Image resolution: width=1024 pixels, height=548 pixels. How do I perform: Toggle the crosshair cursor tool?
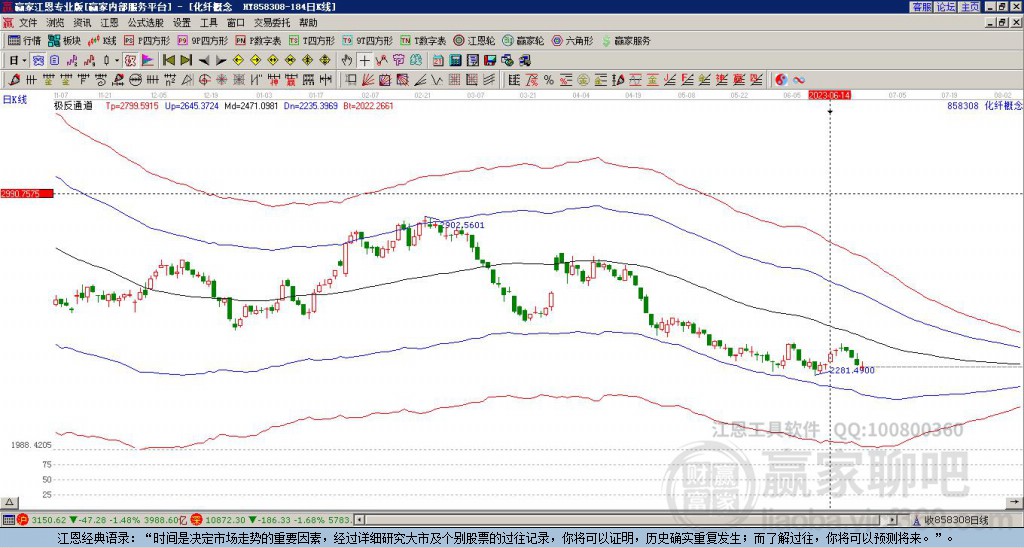pos(364,61)
